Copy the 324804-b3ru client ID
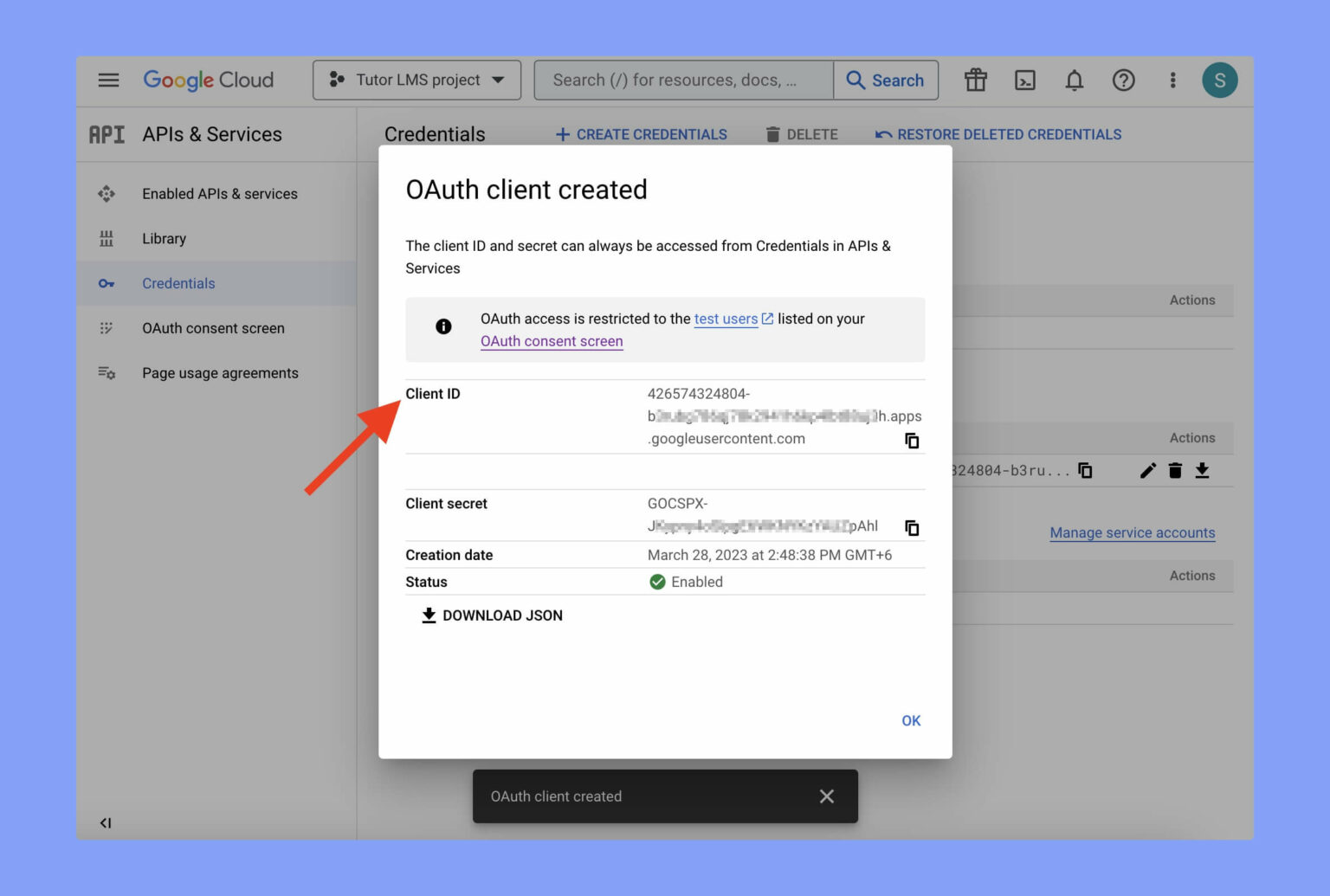The image size is (1330, 896). tap(1085, 470)
